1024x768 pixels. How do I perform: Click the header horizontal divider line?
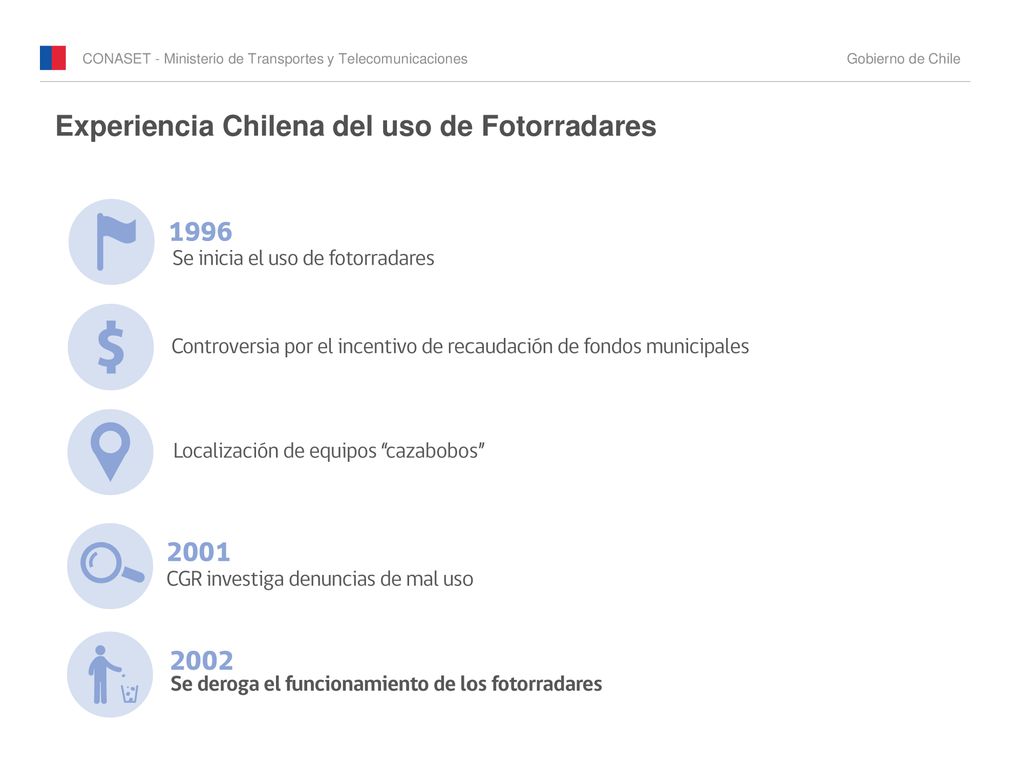point(505,82)
